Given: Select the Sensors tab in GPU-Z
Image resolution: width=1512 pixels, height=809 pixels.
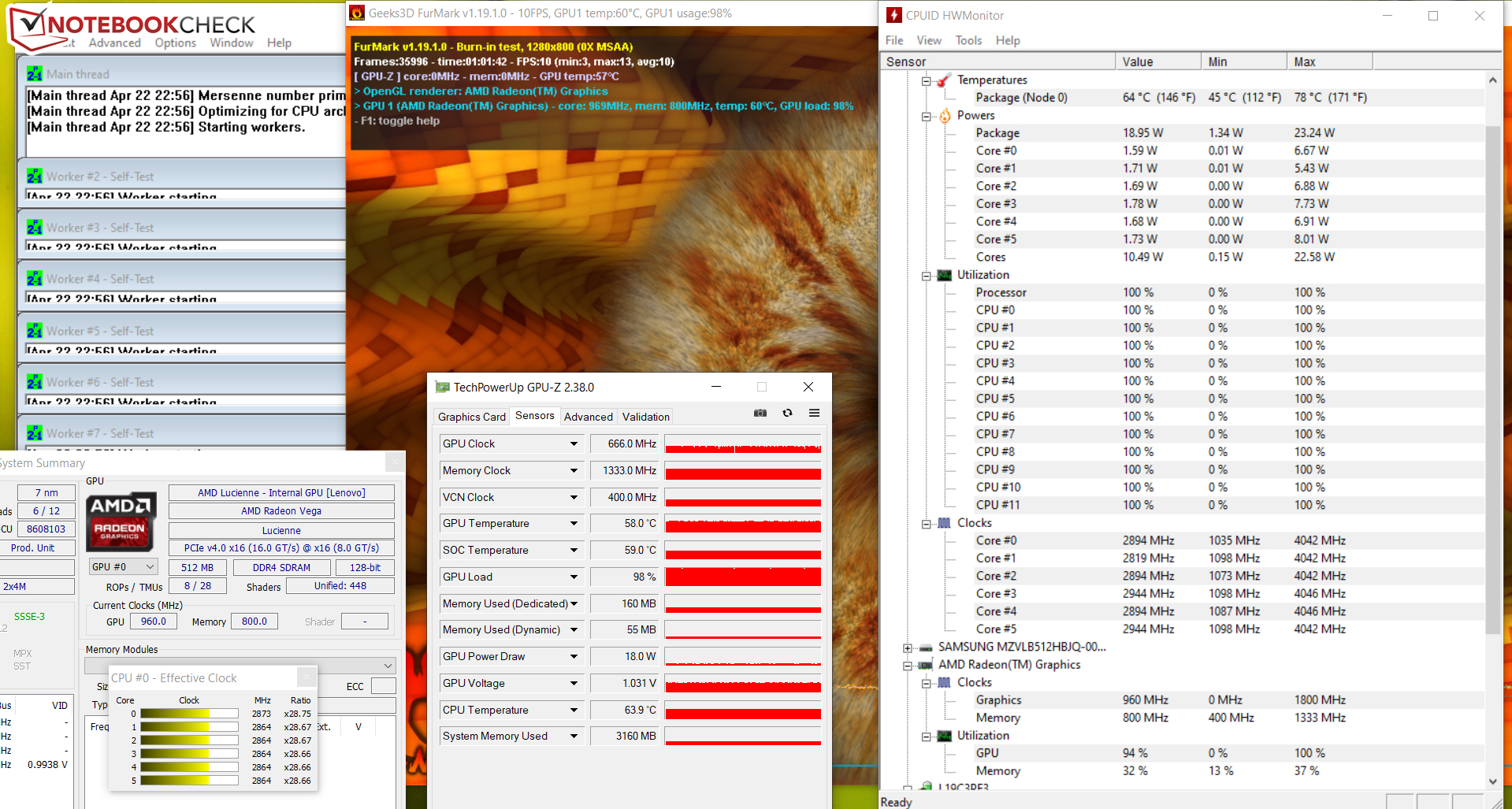Looking at the screenshot, I should 535,415.
